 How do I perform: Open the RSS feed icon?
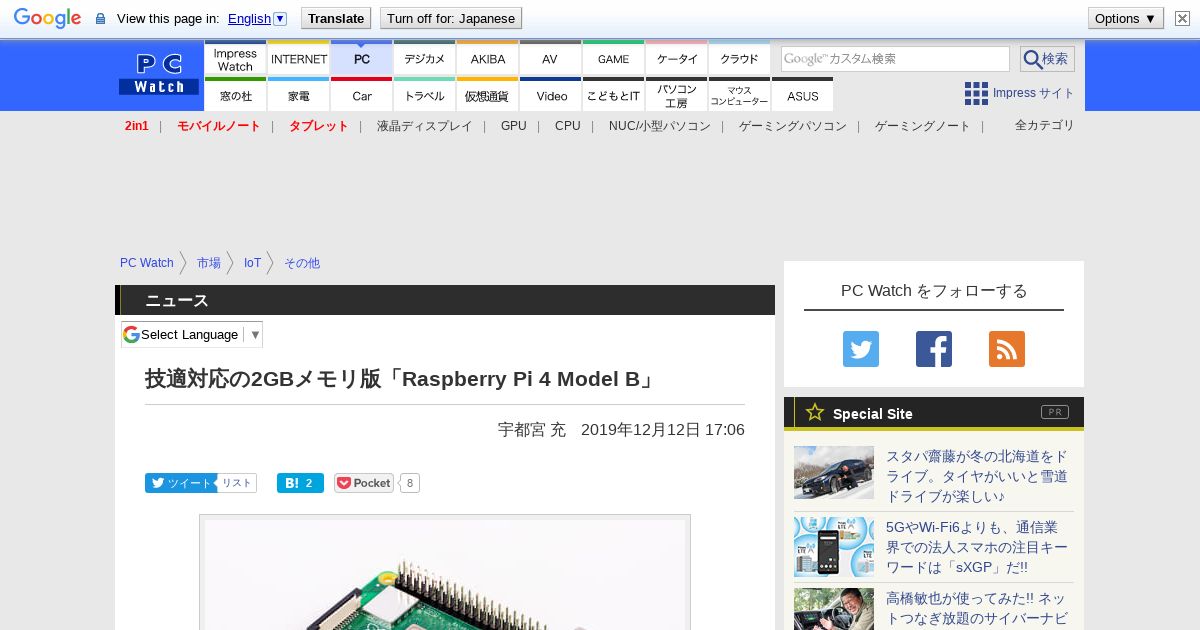(x=1007, y=349)
